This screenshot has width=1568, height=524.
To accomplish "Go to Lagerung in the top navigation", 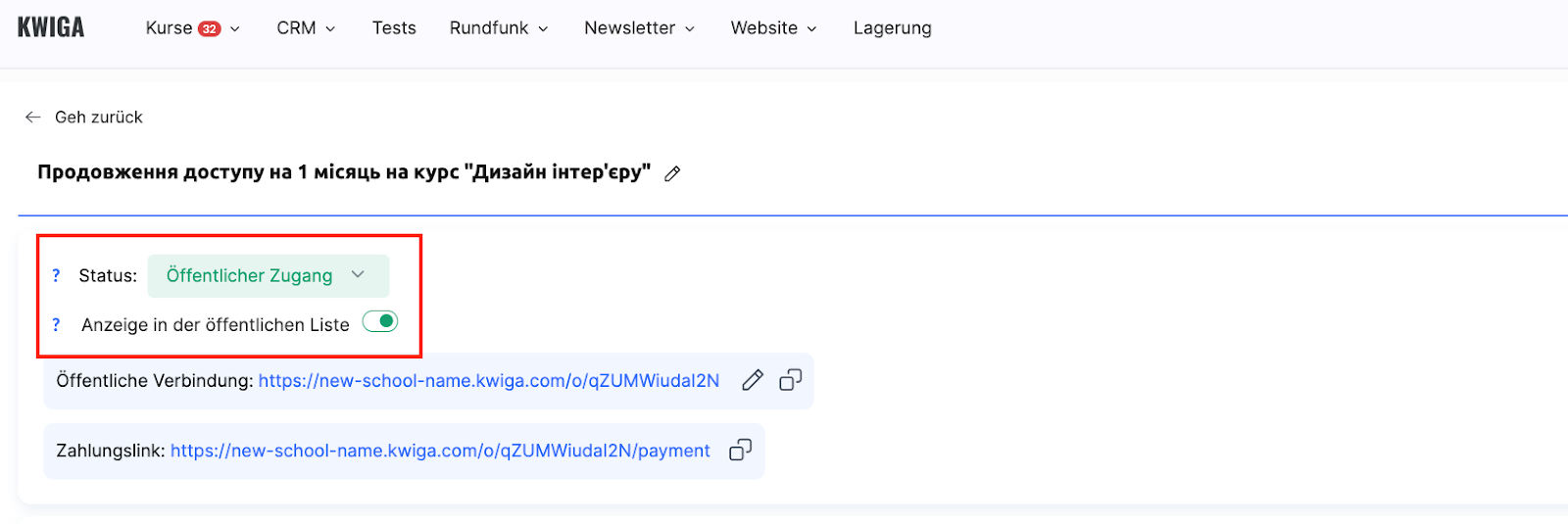I will tap(892, 28).
